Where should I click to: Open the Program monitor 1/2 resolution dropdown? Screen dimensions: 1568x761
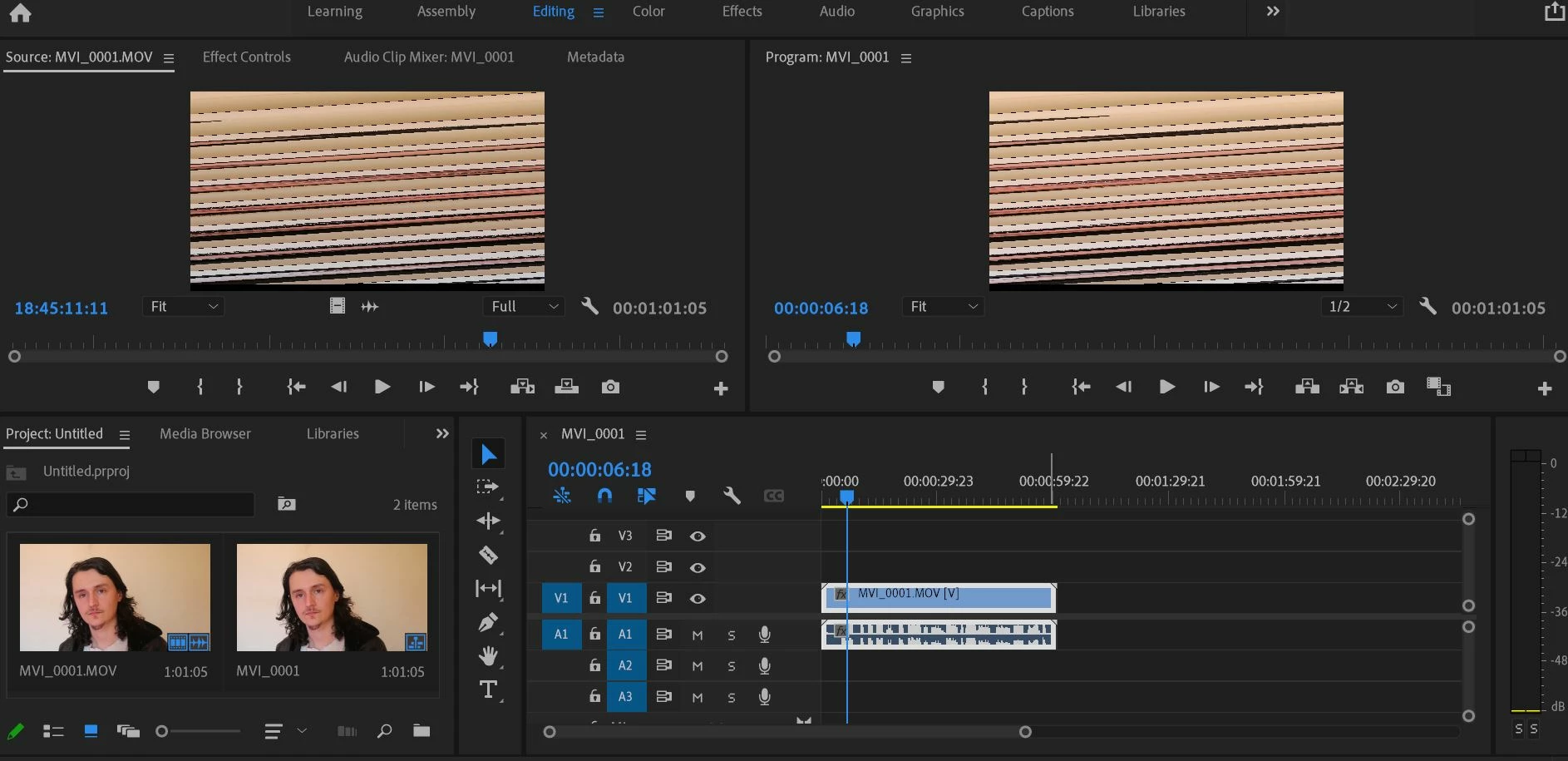tap(1362, 307)
